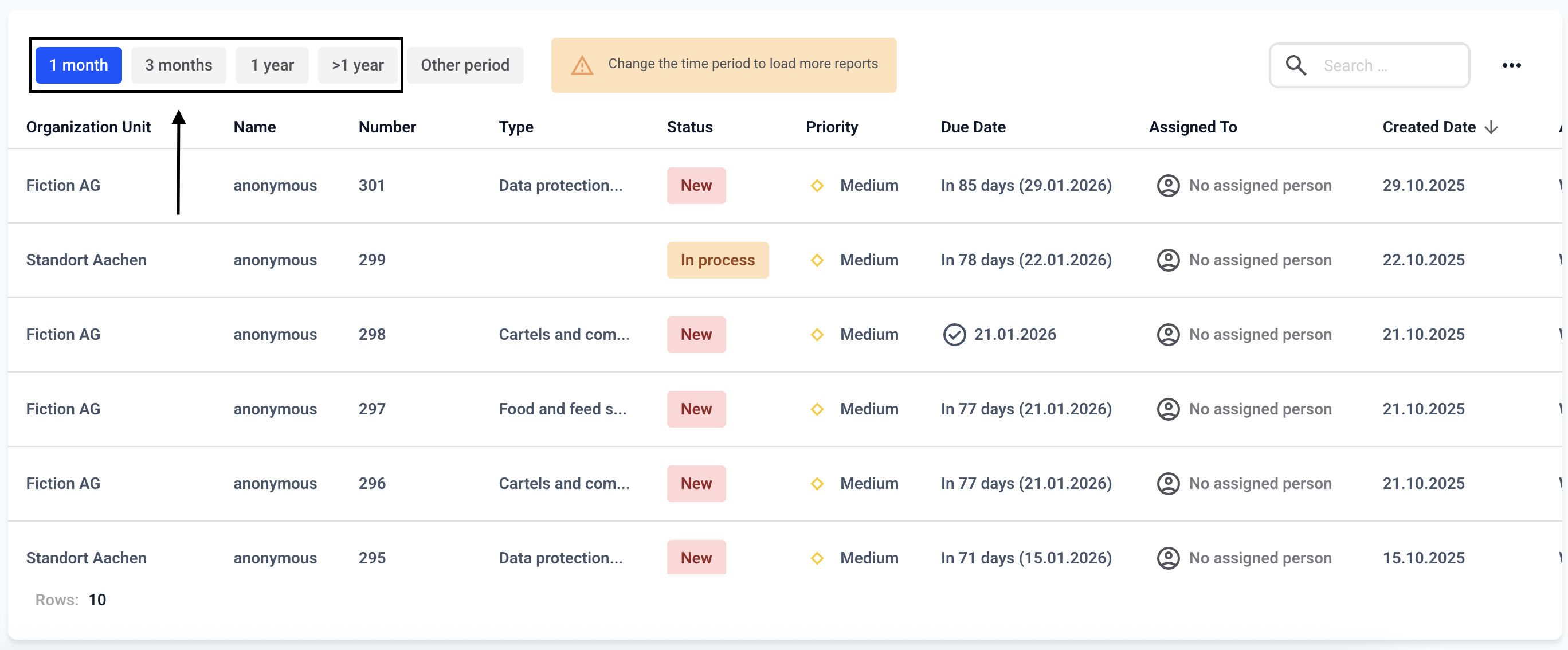Click the completed checkmark icon on report 298

pos(954,335)
